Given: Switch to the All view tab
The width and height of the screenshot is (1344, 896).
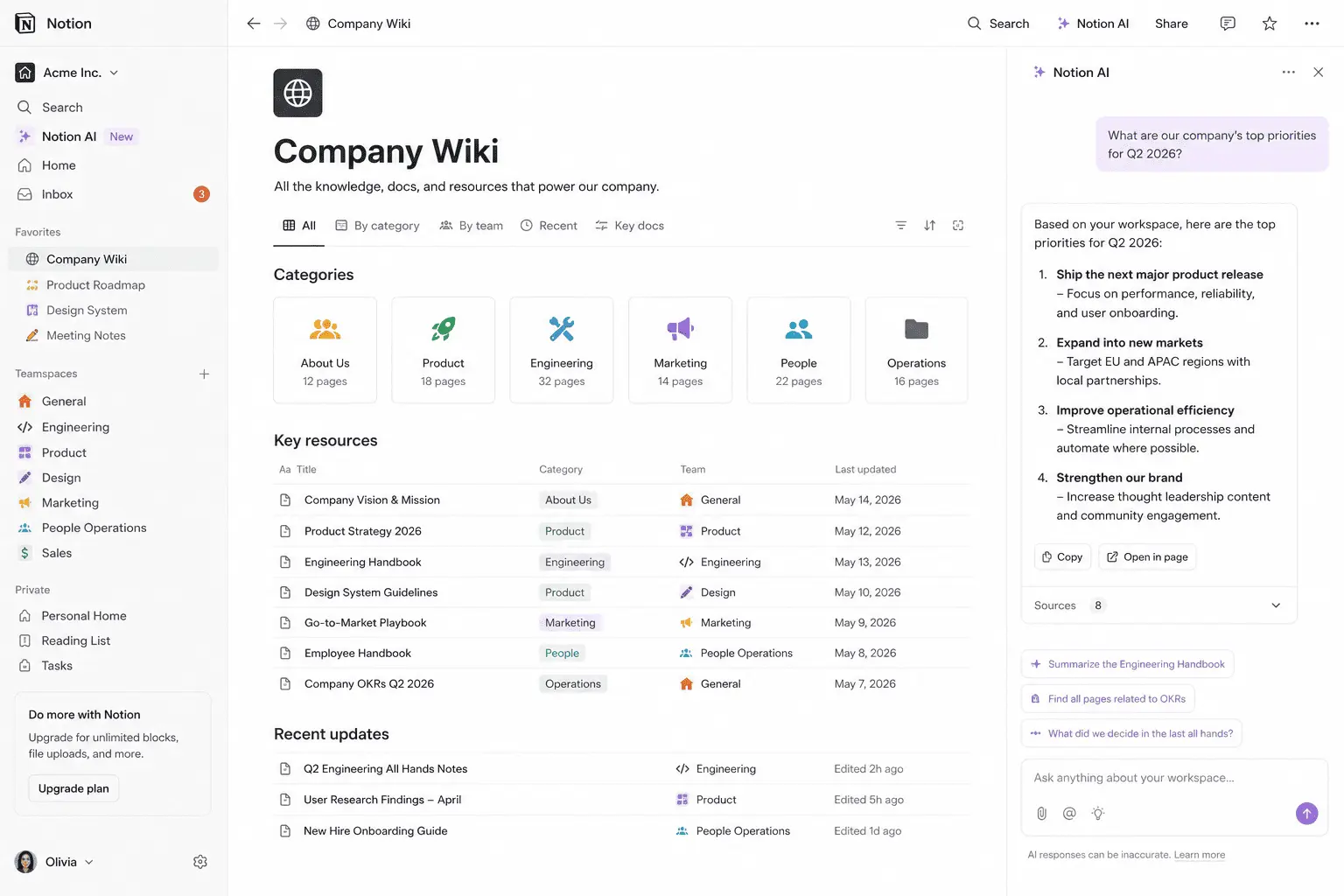Looking at the screenshot, I should pyautogui.click(x=299, y=226).
